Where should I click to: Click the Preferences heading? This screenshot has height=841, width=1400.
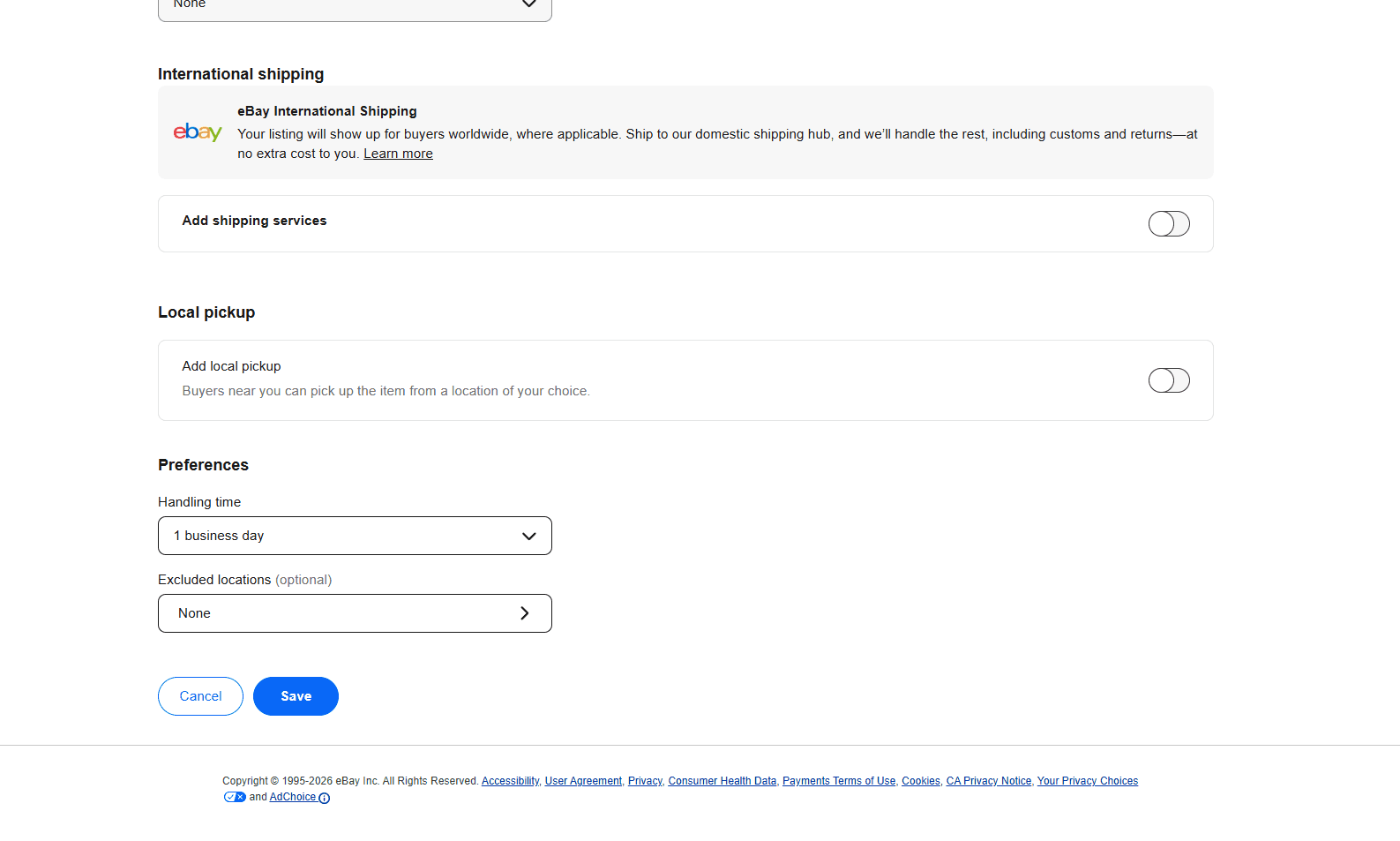click(203, 465)
